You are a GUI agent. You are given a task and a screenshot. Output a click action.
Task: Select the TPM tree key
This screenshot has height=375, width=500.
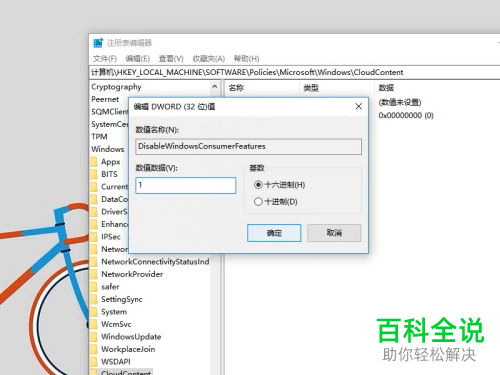[99, 137]
